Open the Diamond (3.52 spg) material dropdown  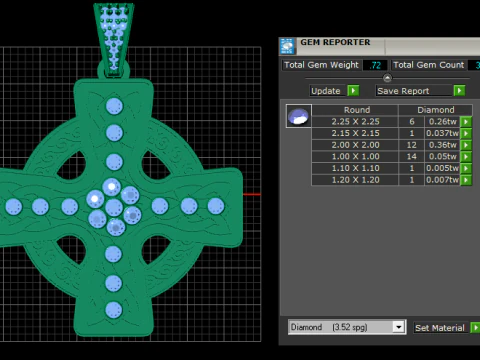(399, 327)
